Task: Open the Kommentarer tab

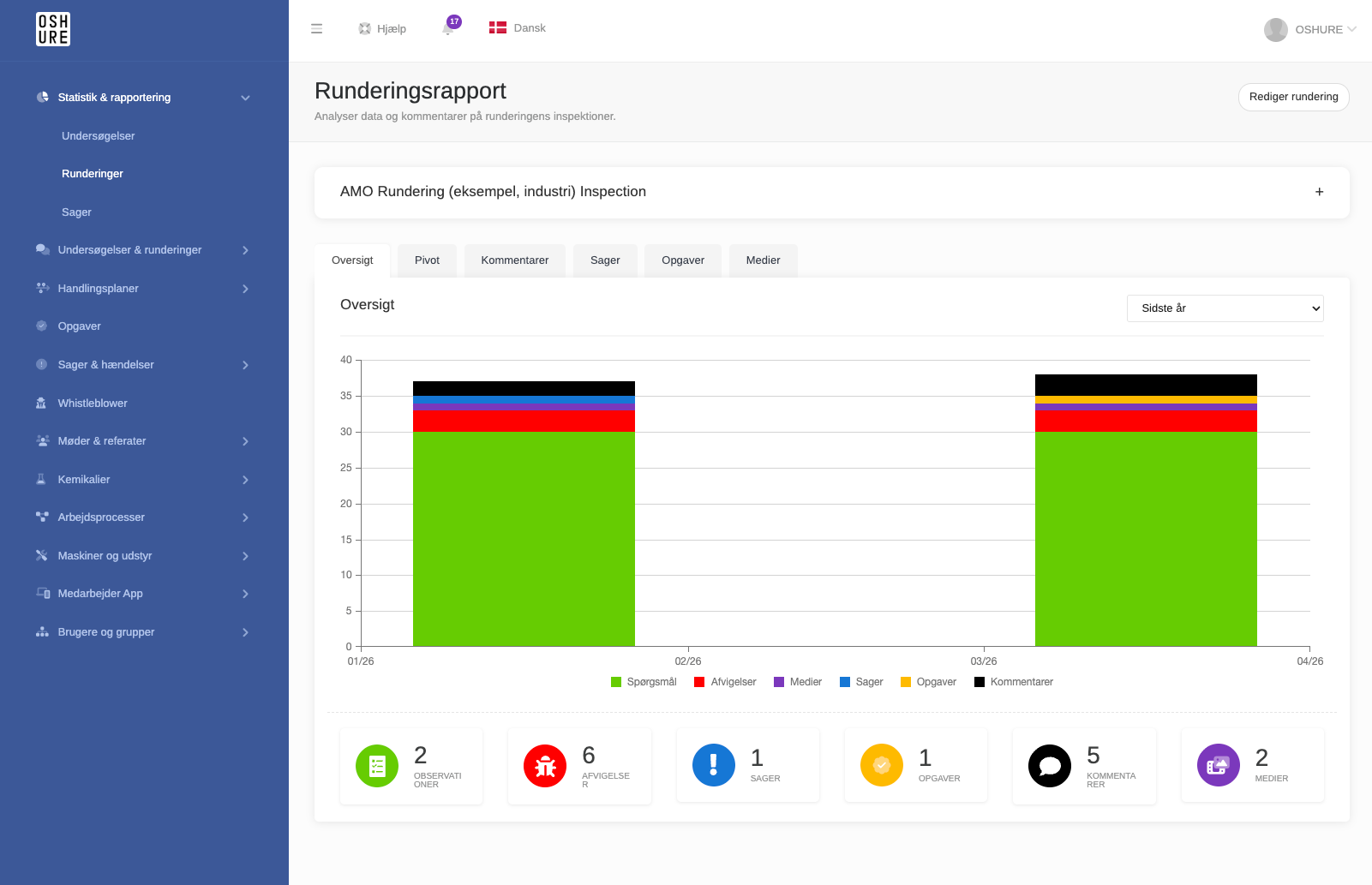Action: pos(515,260)
